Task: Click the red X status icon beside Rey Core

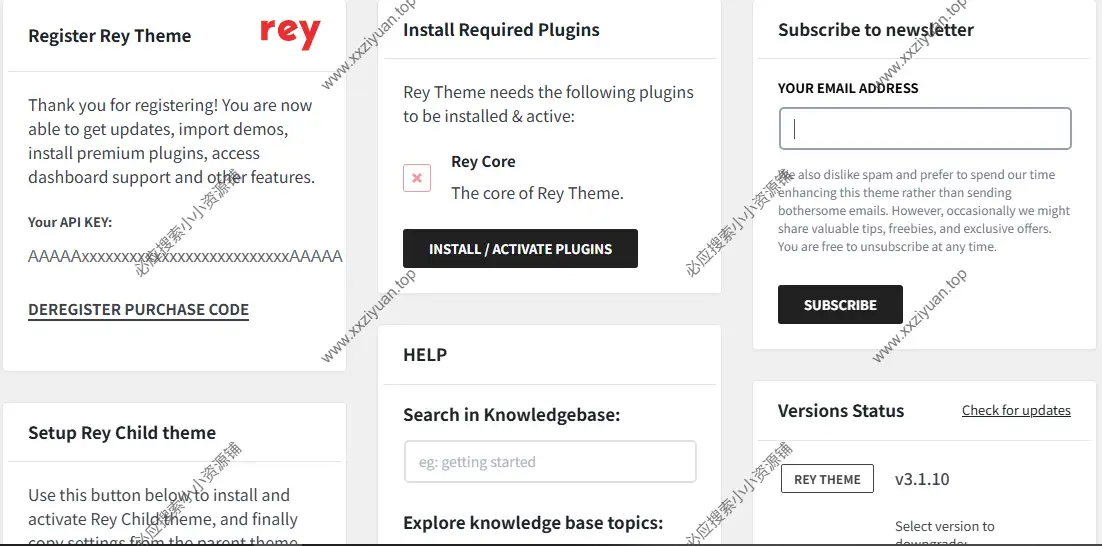Action: tap(417, 178)
